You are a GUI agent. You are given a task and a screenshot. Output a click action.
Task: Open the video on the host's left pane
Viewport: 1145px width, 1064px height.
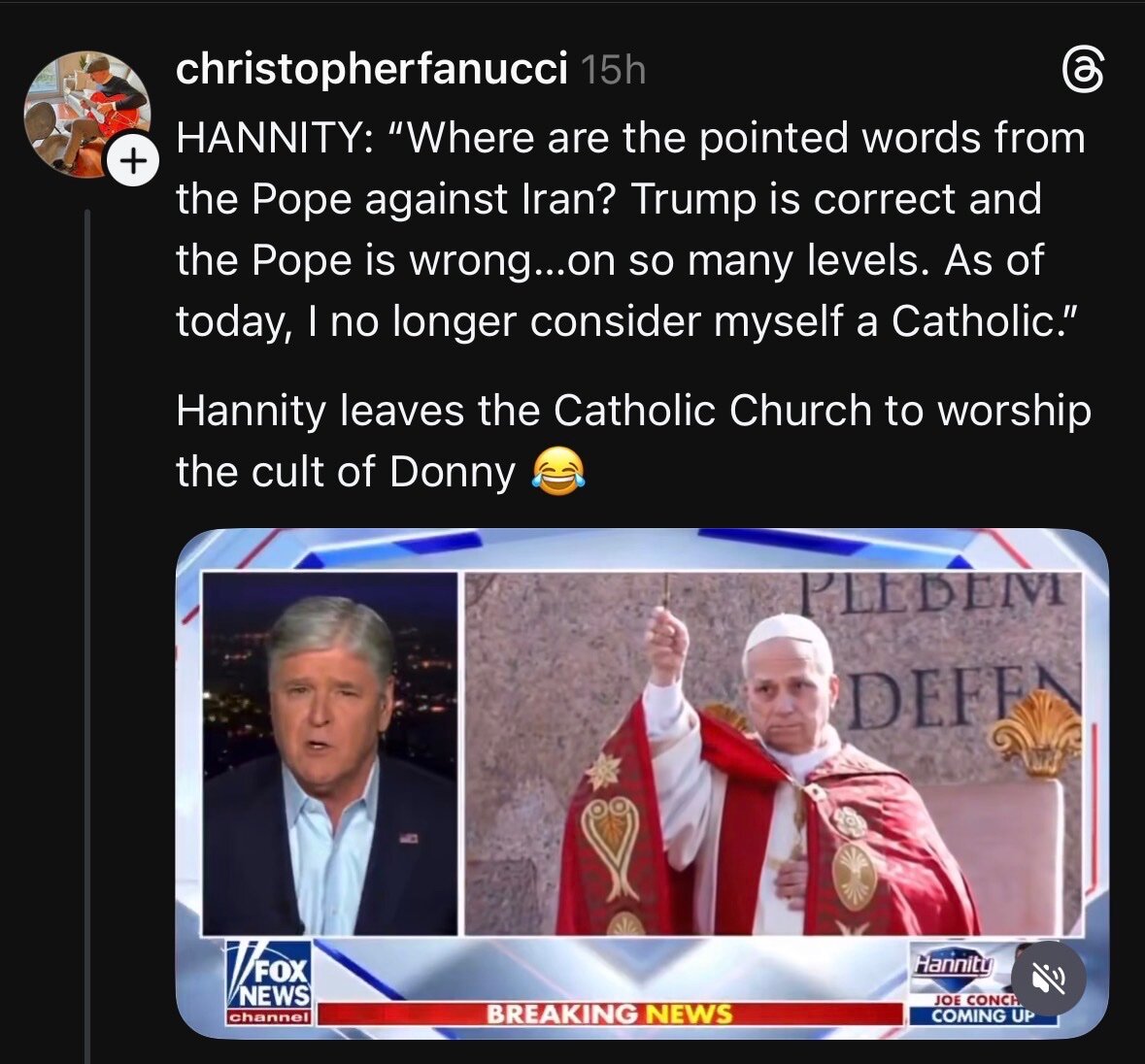(329, 752)
